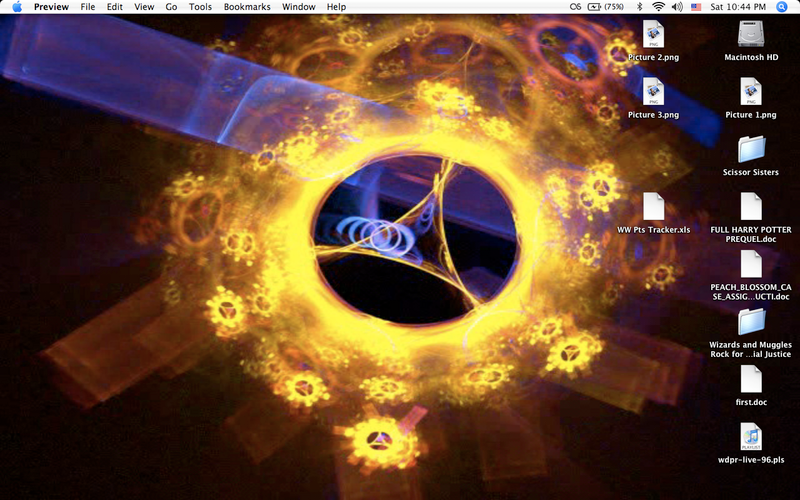Open Spotlight search magnifier icon

782,7
